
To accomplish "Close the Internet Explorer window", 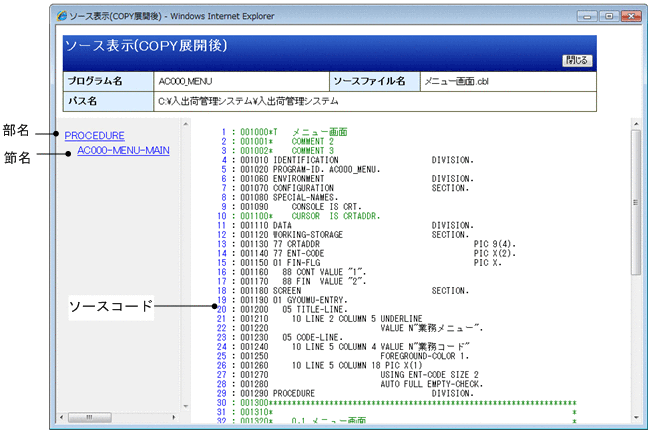I will 631,17.
